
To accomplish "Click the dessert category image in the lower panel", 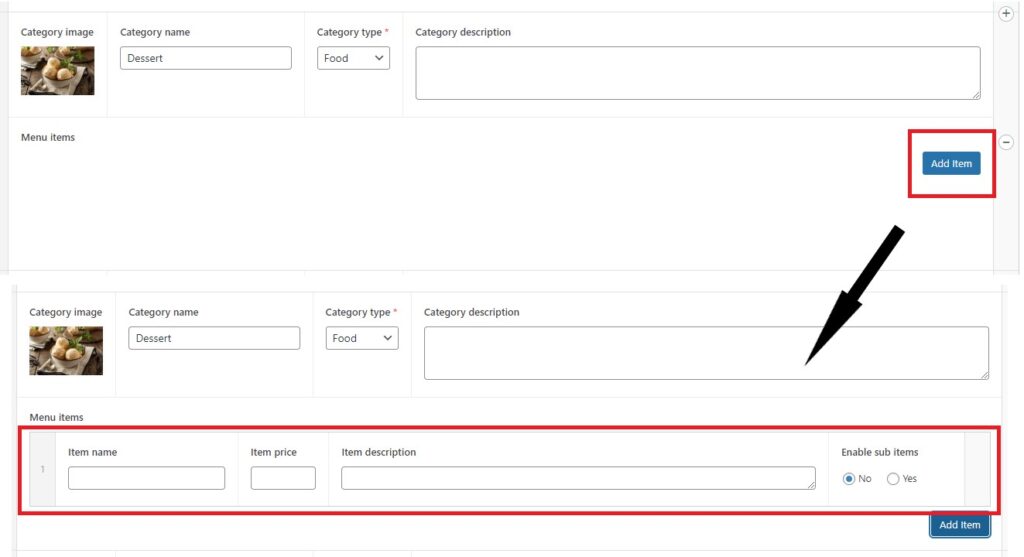I will point(66,351).
